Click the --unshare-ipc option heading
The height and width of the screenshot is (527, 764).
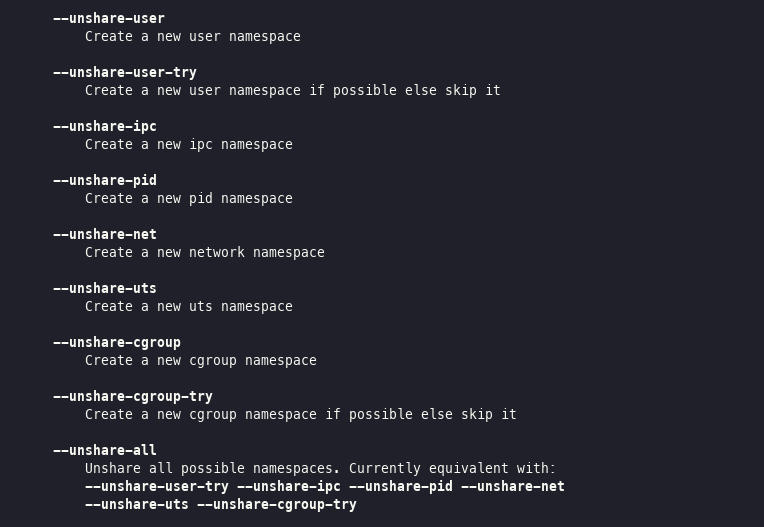pos(105,127)
